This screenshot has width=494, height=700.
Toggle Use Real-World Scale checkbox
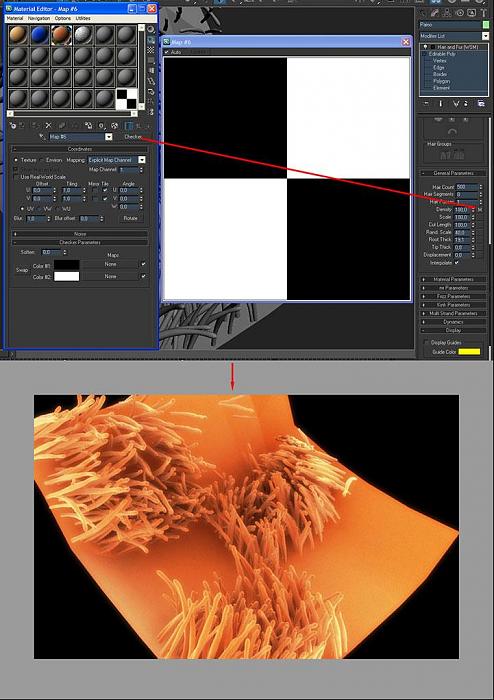pos(16,177)
